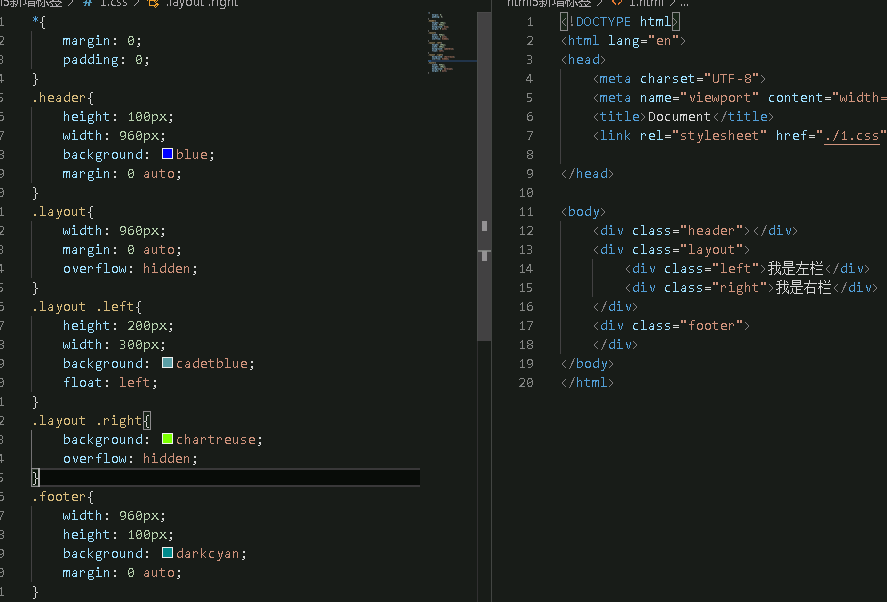Click the .layout .left{ selector

pyautogui.click(x=87, y=307)
